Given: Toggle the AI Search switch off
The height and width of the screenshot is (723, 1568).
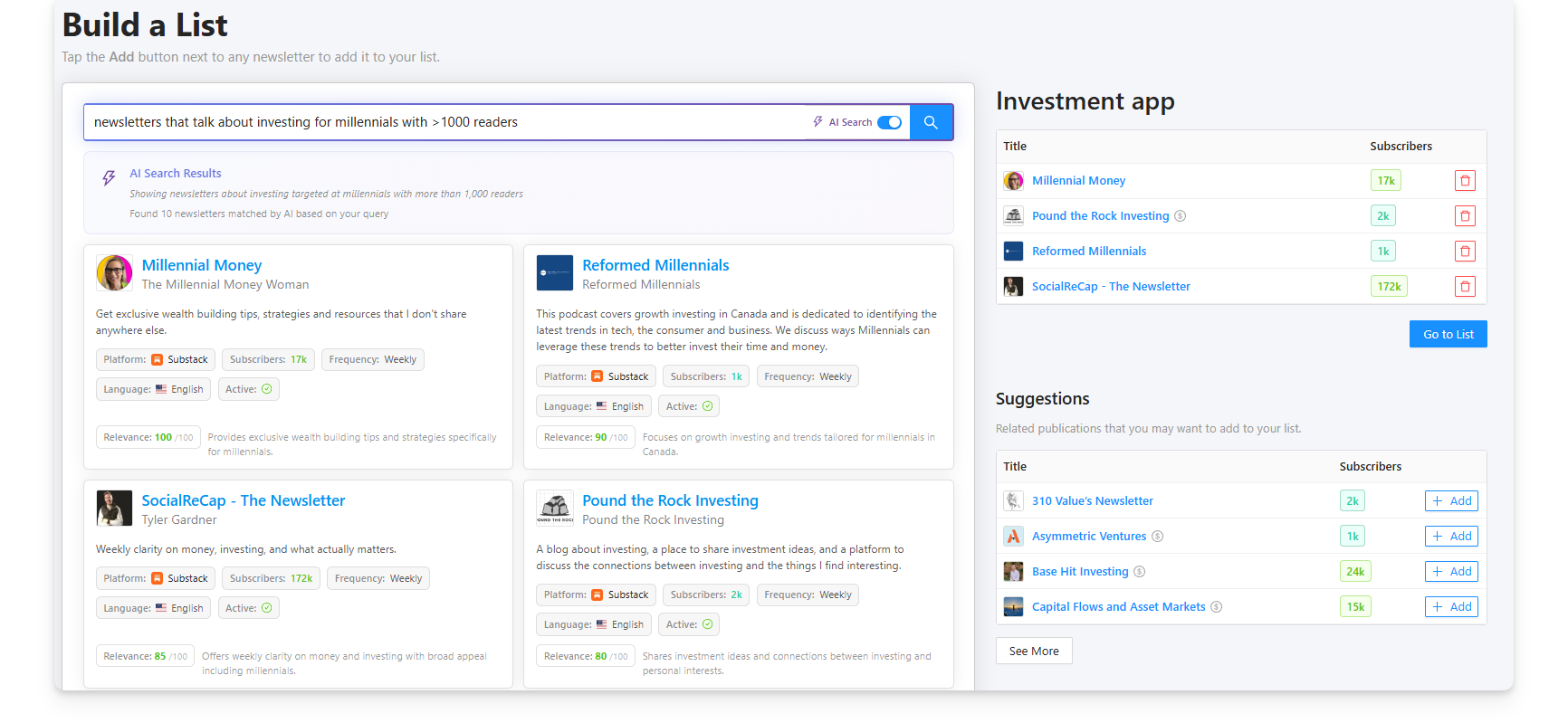Looking at the screenshot, I should click(x=889, y=122).
